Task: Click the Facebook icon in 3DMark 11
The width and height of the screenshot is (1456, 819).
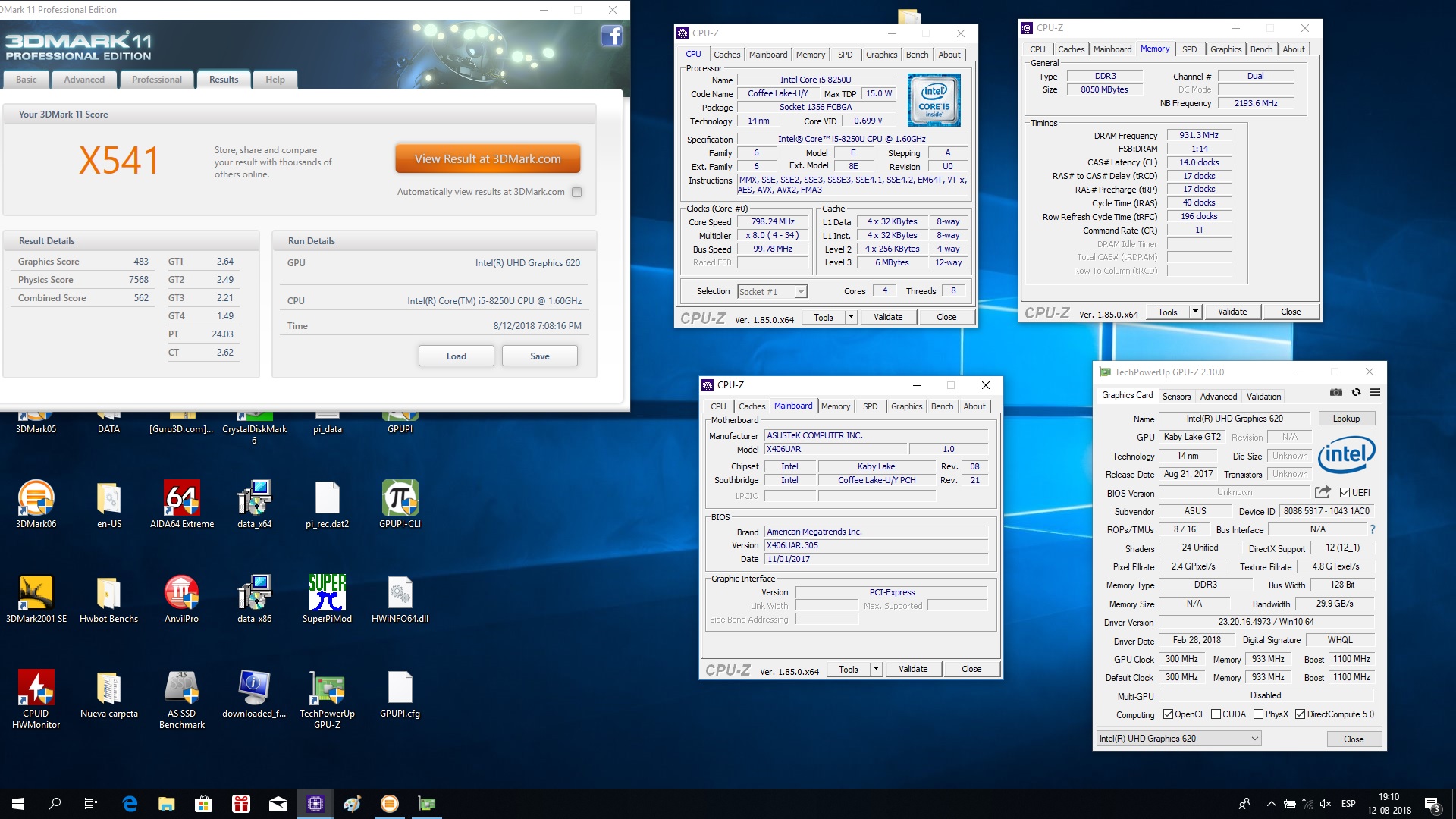Action: point(611,36)
